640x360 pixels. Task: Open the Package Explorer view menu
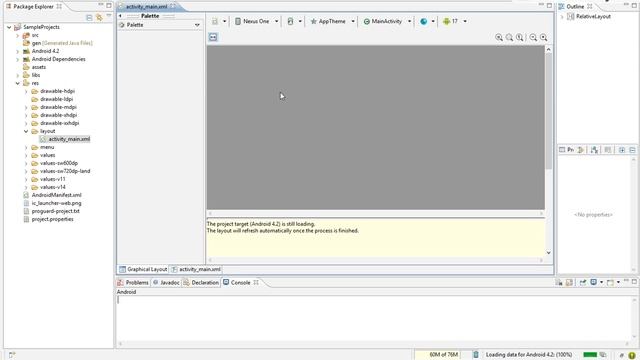(x=109, y=16)
